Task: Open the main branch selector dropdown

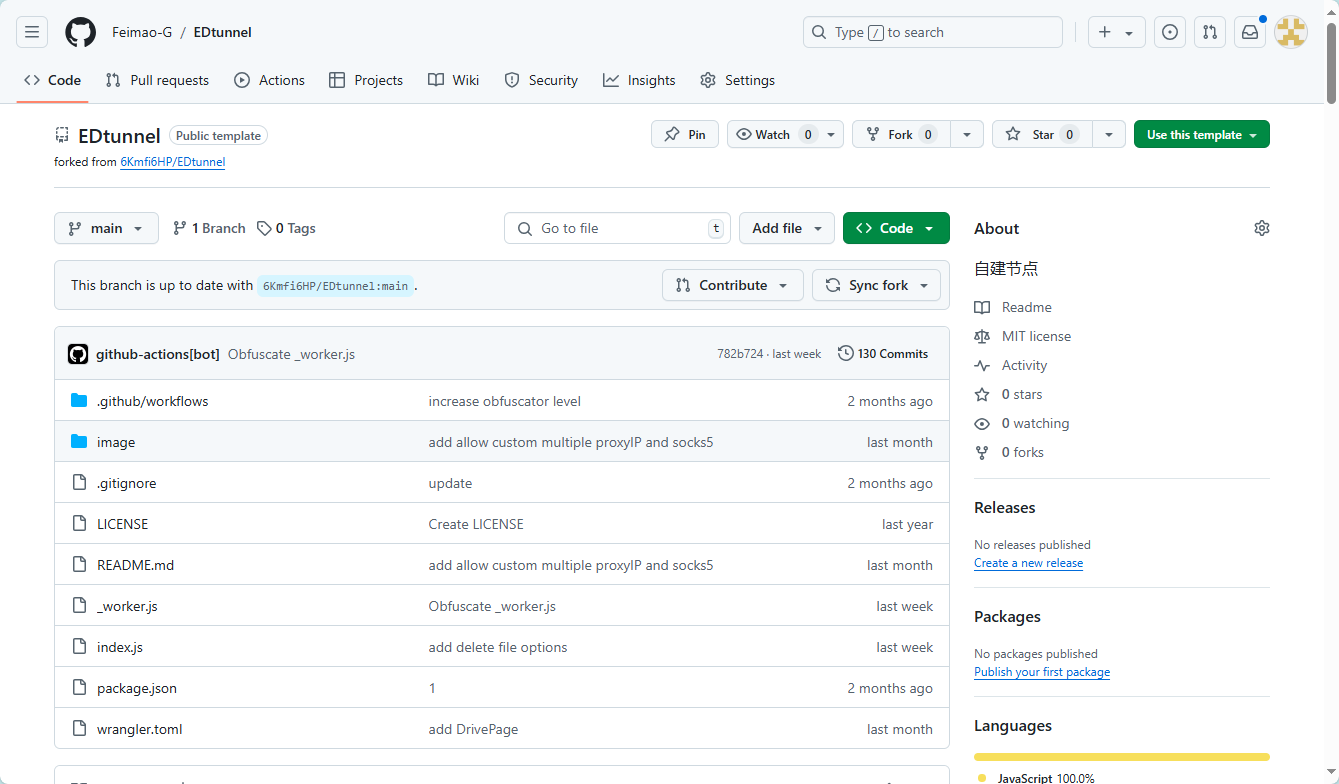Action: (x=106, y=228)
